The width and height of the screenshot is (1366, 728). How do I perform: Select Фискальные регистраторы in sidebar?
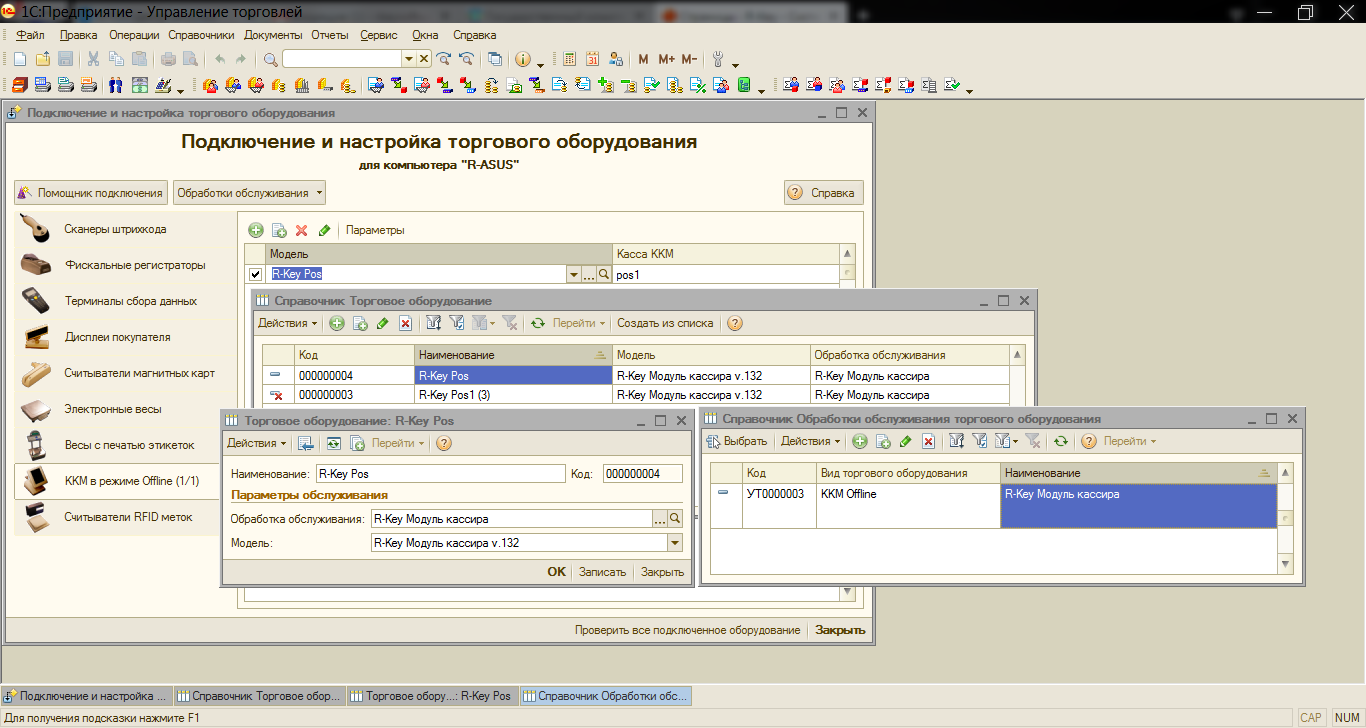click(135, 265)
